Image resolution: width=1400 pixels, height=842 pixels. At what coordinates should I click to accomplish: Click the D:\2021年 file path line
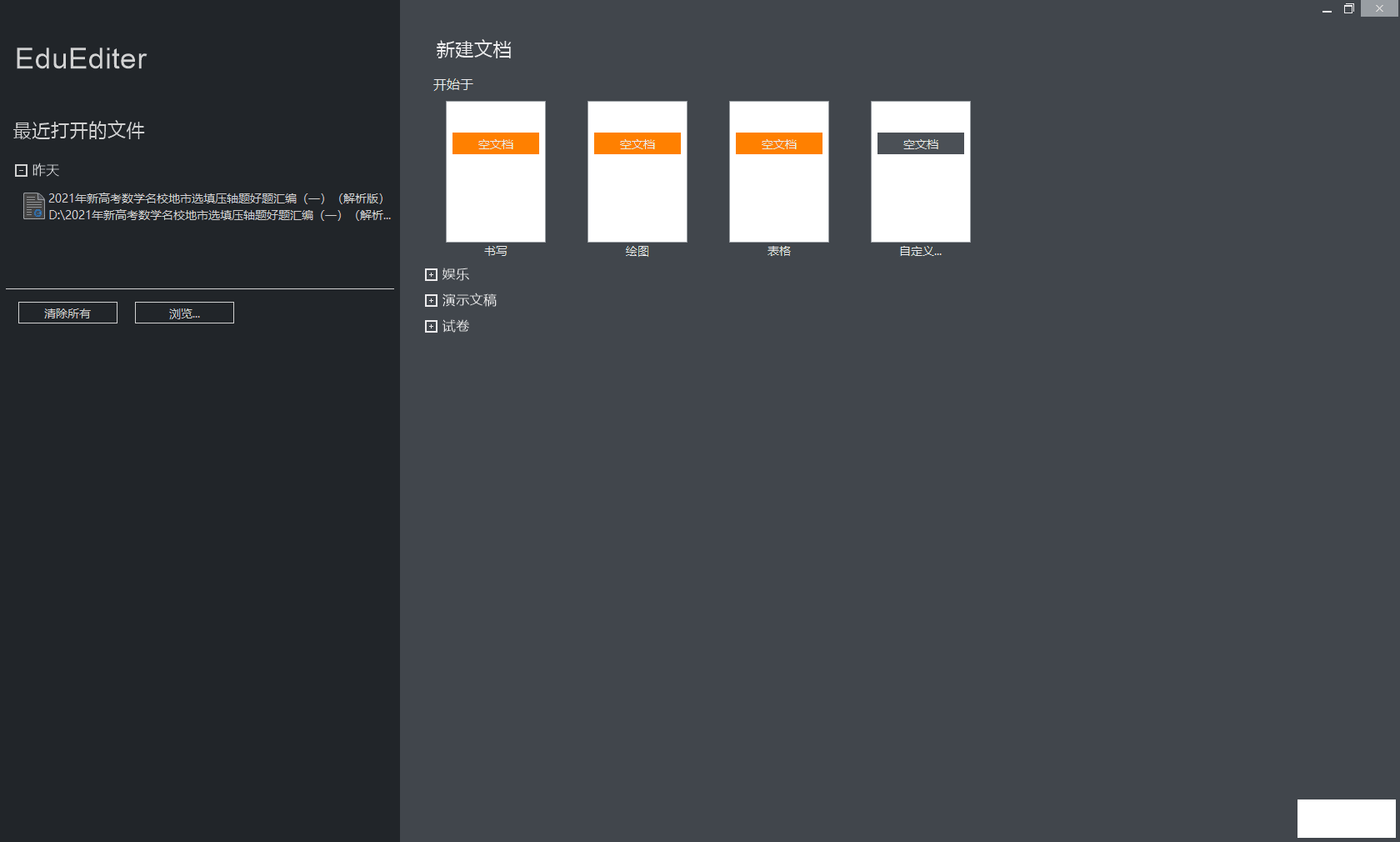218,215
